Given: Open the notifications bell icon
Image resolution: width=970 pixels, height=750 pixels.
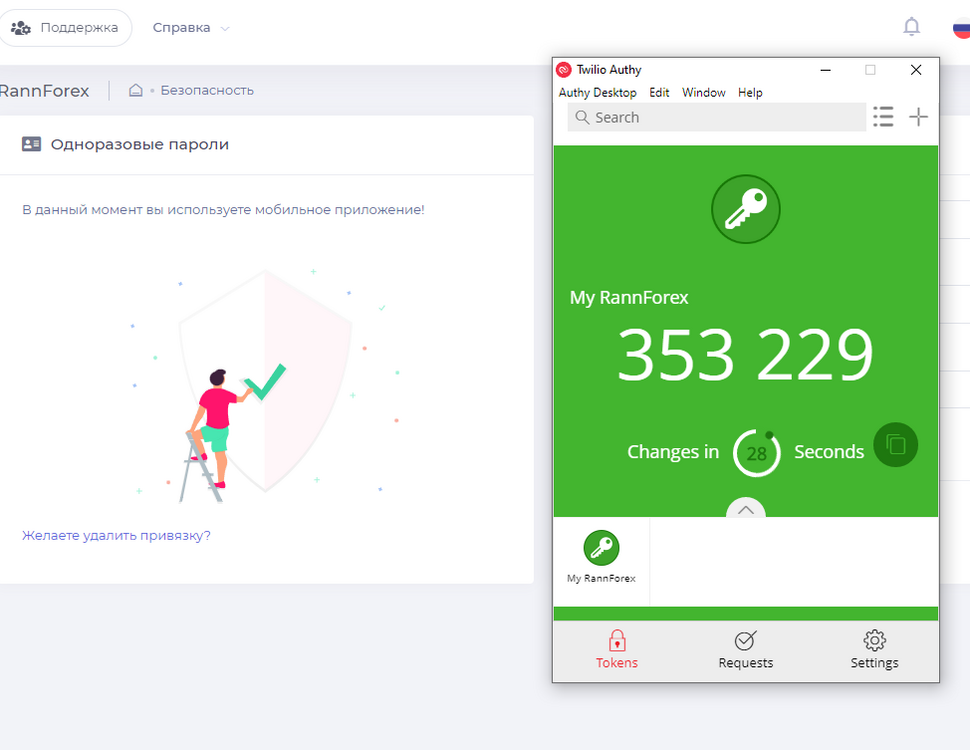Looking at the screenshot, I should [x=911, y=27].
